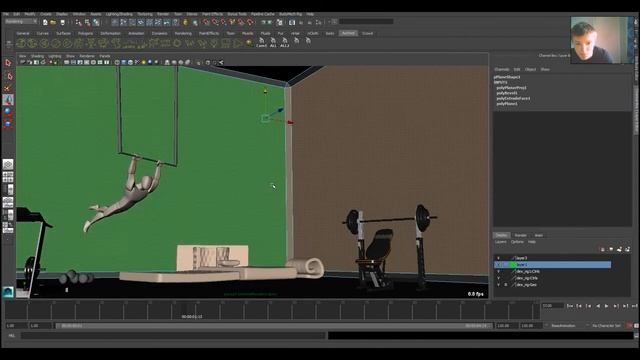Image resolution: width=640 pixels, height=360 pixels.
Task: Activate the Scale tool in toolbox
Action: click(8, 122)
